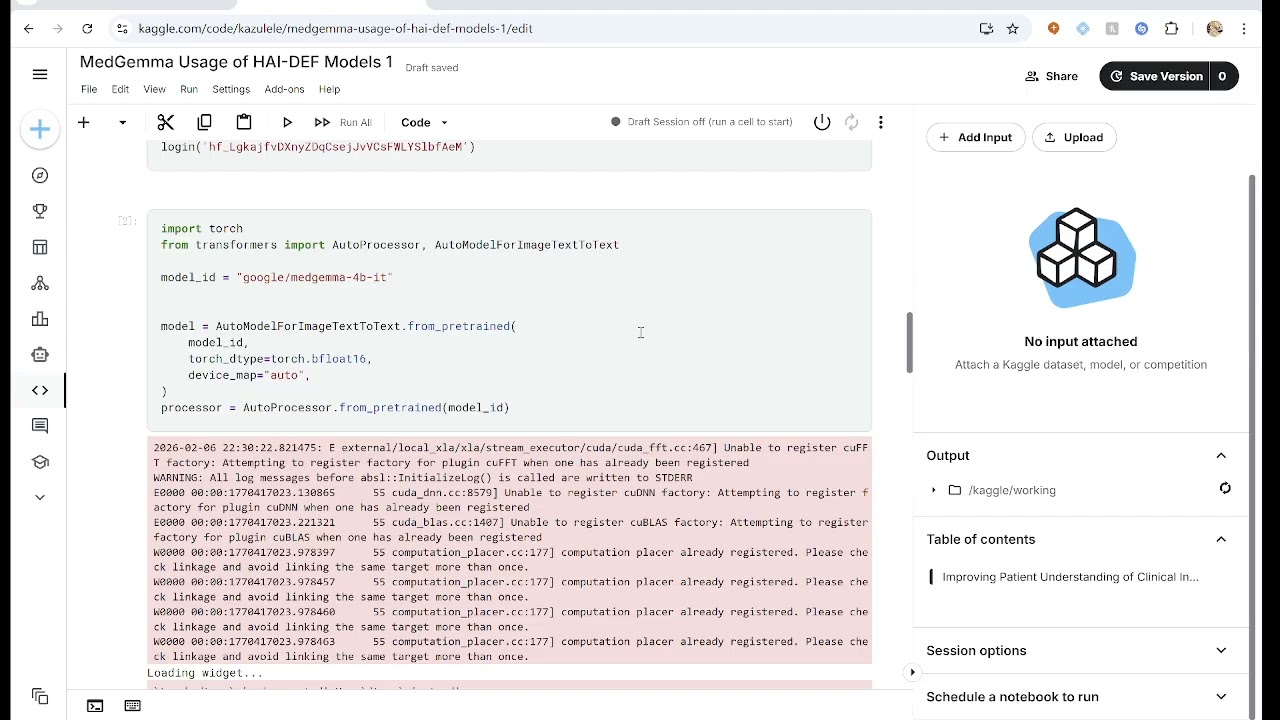The width and height of the screenshot is (1280, 720).
Task: Copy the selected cell
Action: point(205,122)
